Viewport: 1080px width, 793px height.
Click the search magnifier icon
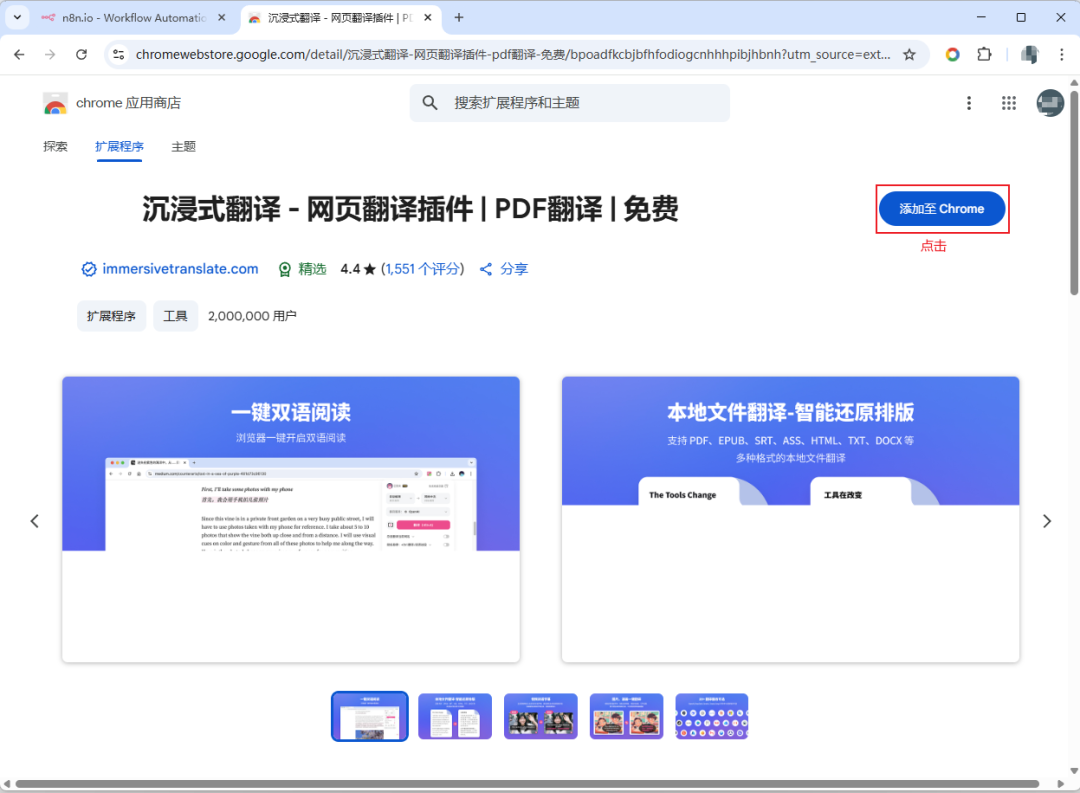(430, 103)
